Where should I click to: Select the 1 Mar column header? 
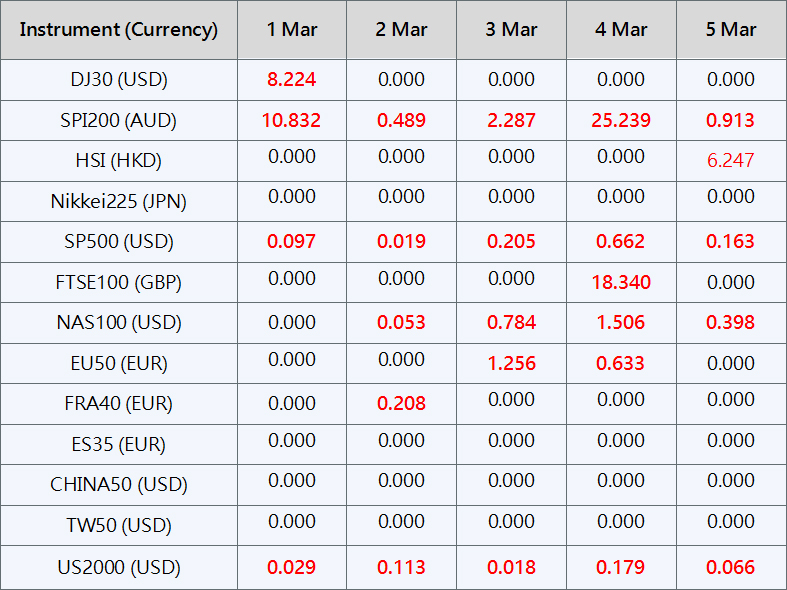pos(292,29)
